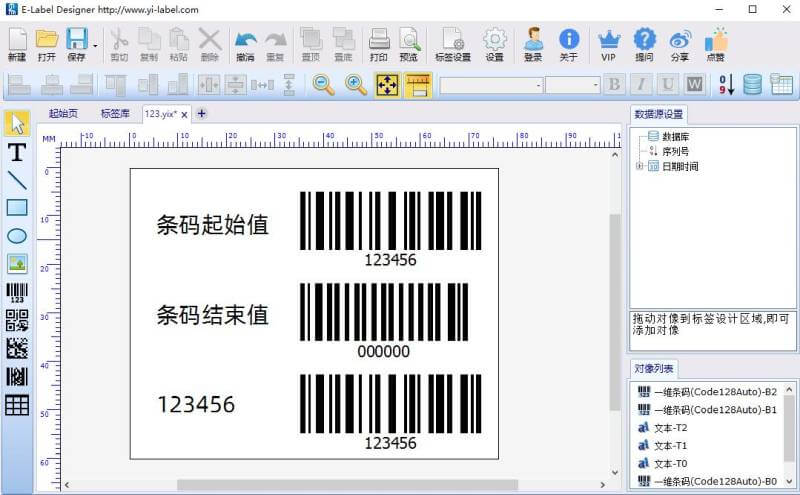Select 数据库 in data source tree
Viewport: 800px width, 495px height.
click(x=676, y=136)
